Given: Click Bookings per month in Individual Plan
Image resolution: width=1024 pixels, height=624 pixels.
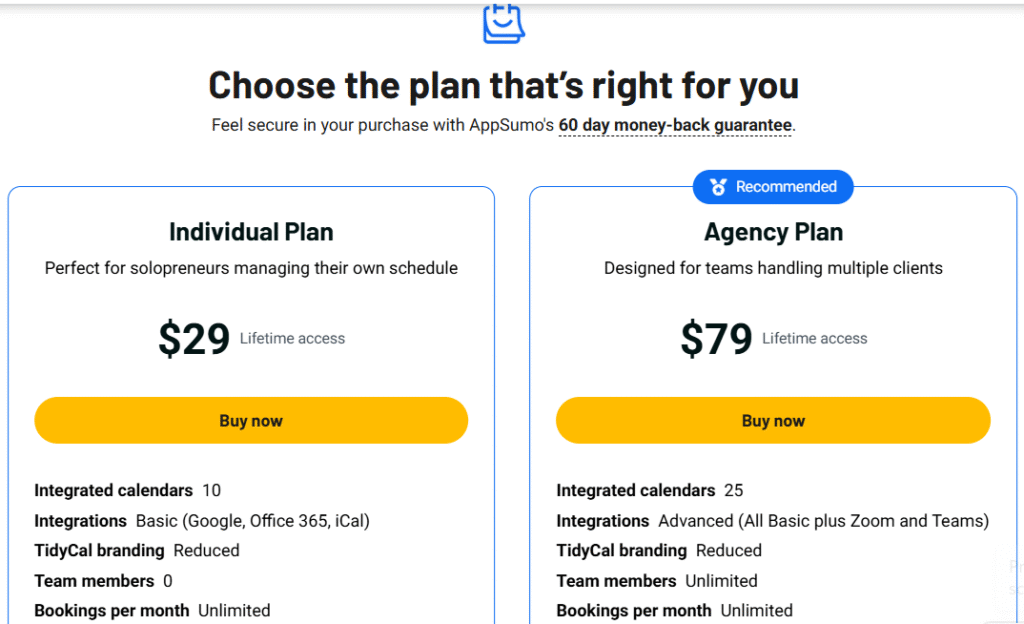Looking at the screenshot, I should coord(111,610).
